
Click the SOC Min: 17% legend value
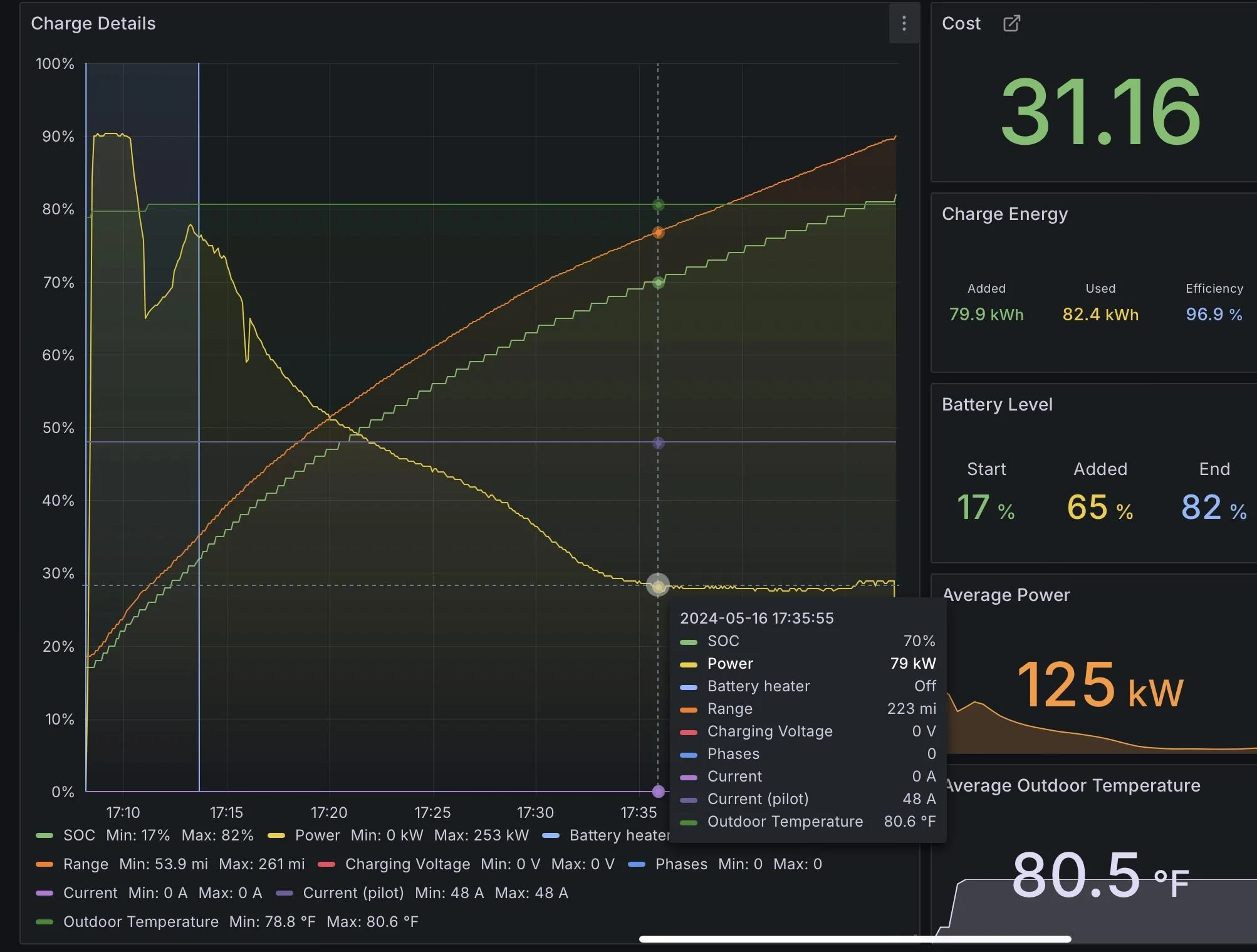[138, 835]
